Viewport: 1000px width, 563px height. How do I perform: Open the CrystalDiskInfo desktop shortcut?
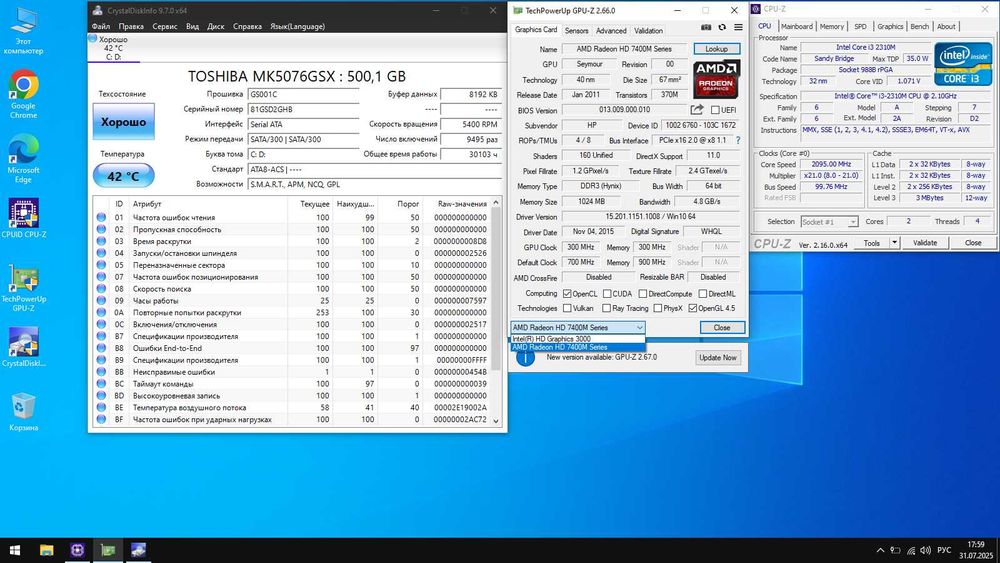(24, 346)
